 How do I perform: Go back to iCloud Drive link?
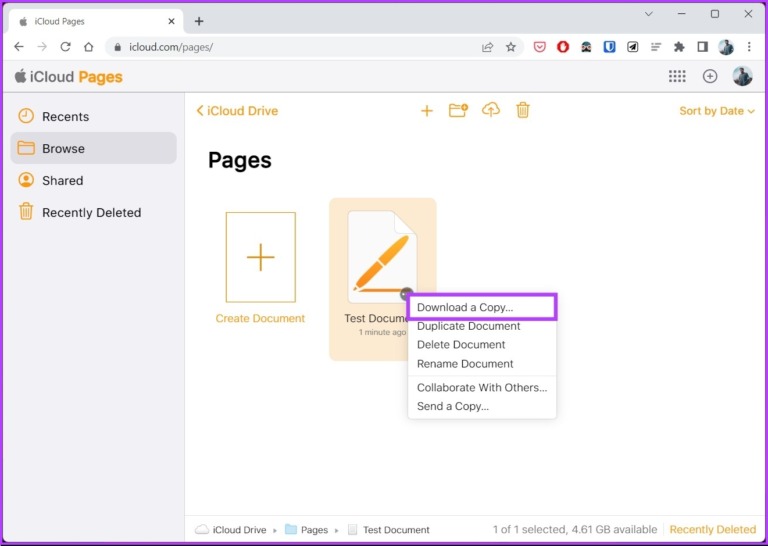tap(237, 111)
